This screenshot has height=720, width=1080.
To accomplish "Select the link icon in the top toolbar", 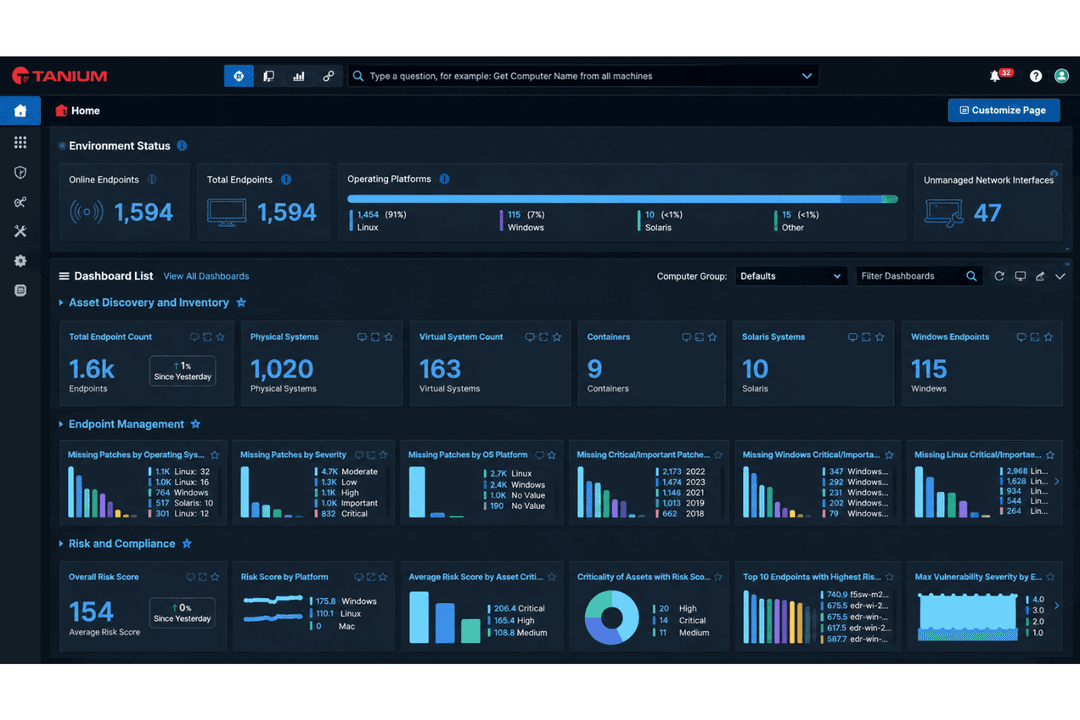I will click(329, 76).
